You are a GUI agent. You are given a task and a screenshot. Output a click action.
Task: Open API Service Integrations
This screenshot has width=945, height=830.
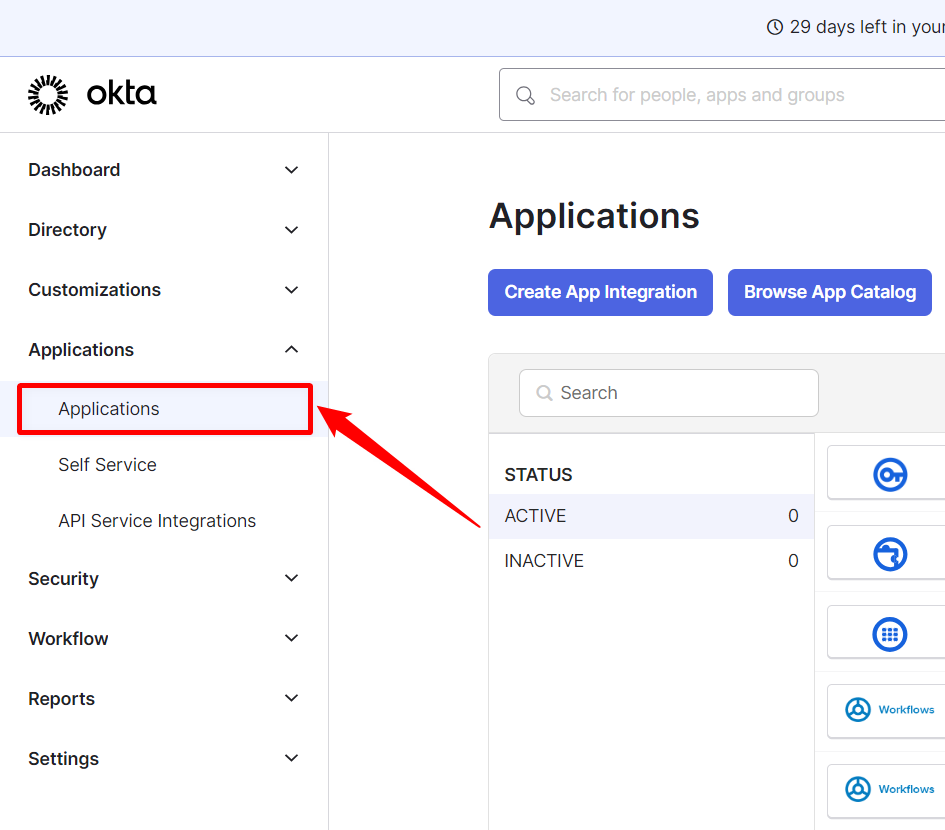pos(157,520)
